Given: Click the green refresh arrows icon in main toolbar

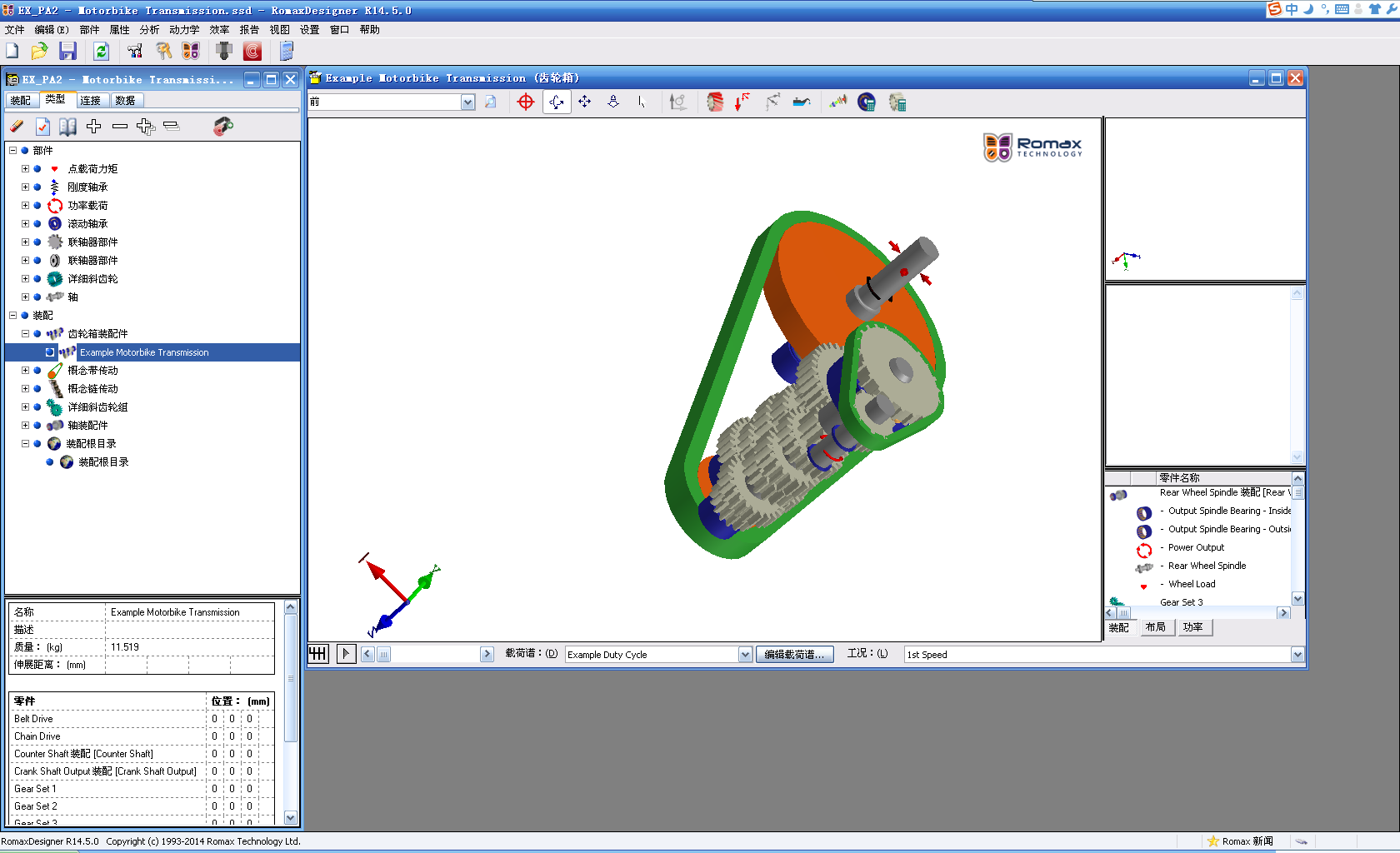Looking at the screenshot, I should (101, 52).
